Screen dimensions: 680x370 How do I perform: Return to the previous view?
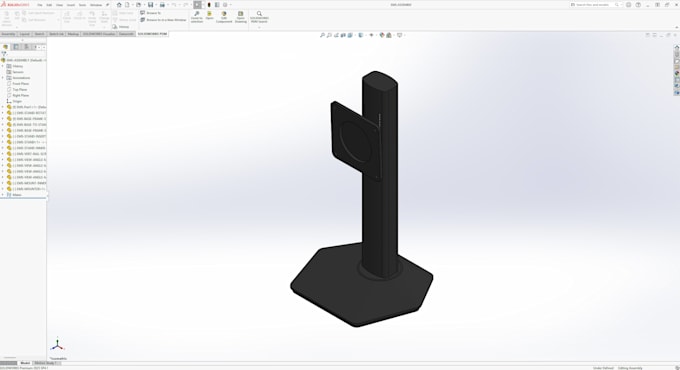click(x=336, y=35)
